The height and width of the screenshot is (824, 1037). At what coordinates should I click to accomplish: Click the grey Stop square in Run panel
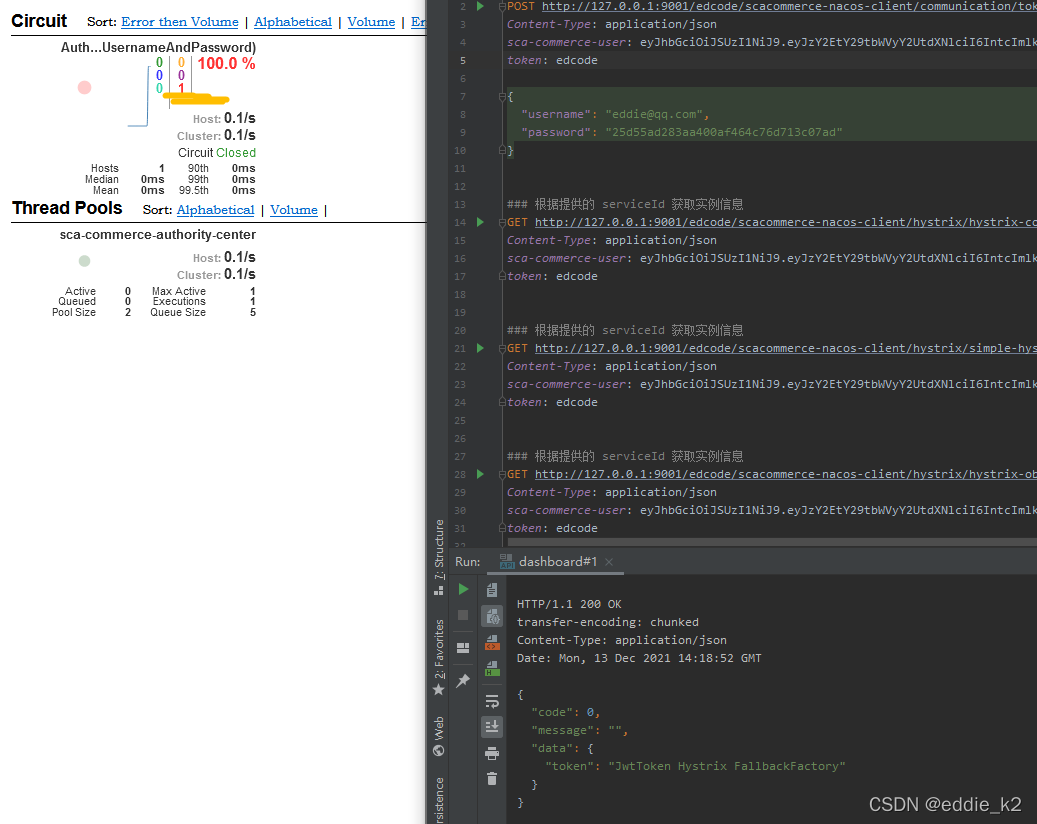(x=463, y=615)
